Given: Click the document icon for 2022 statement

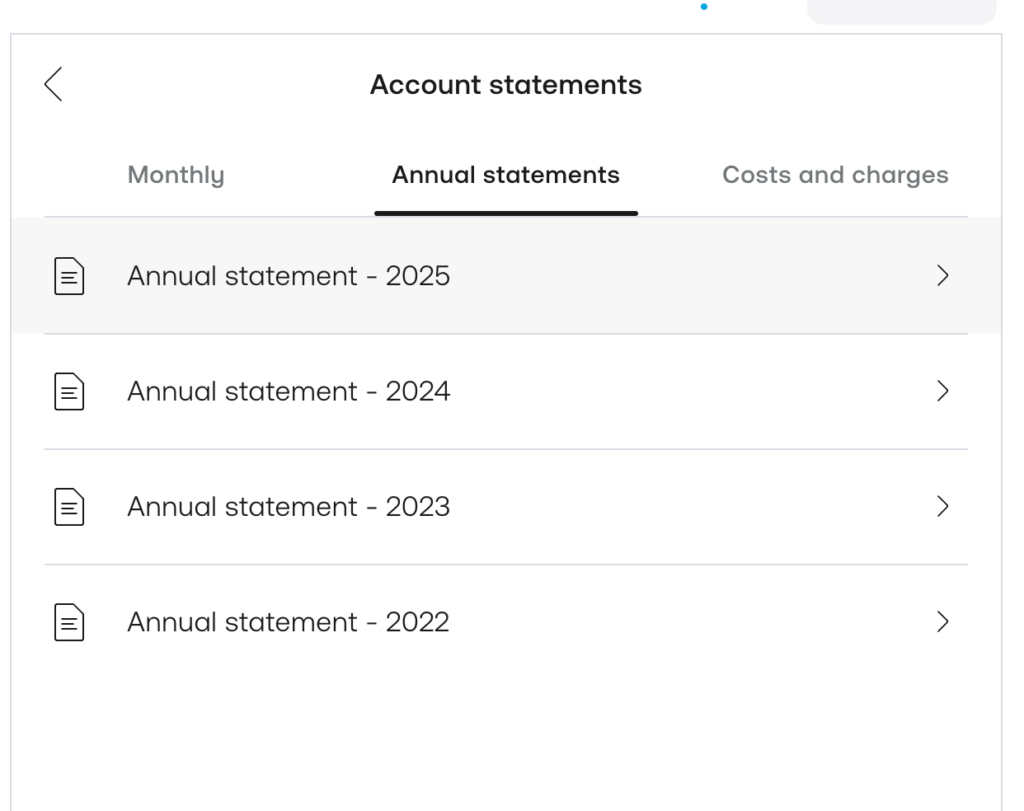Looking at the screenshot, I should (x=68, y=623).
